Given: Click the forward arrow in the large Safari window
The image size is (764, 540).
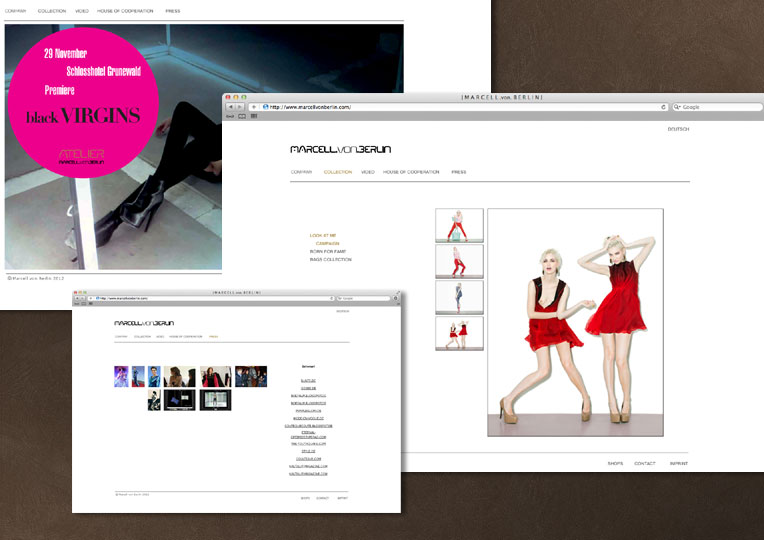Looking at the screenshot, I should [x=239, y=107].
